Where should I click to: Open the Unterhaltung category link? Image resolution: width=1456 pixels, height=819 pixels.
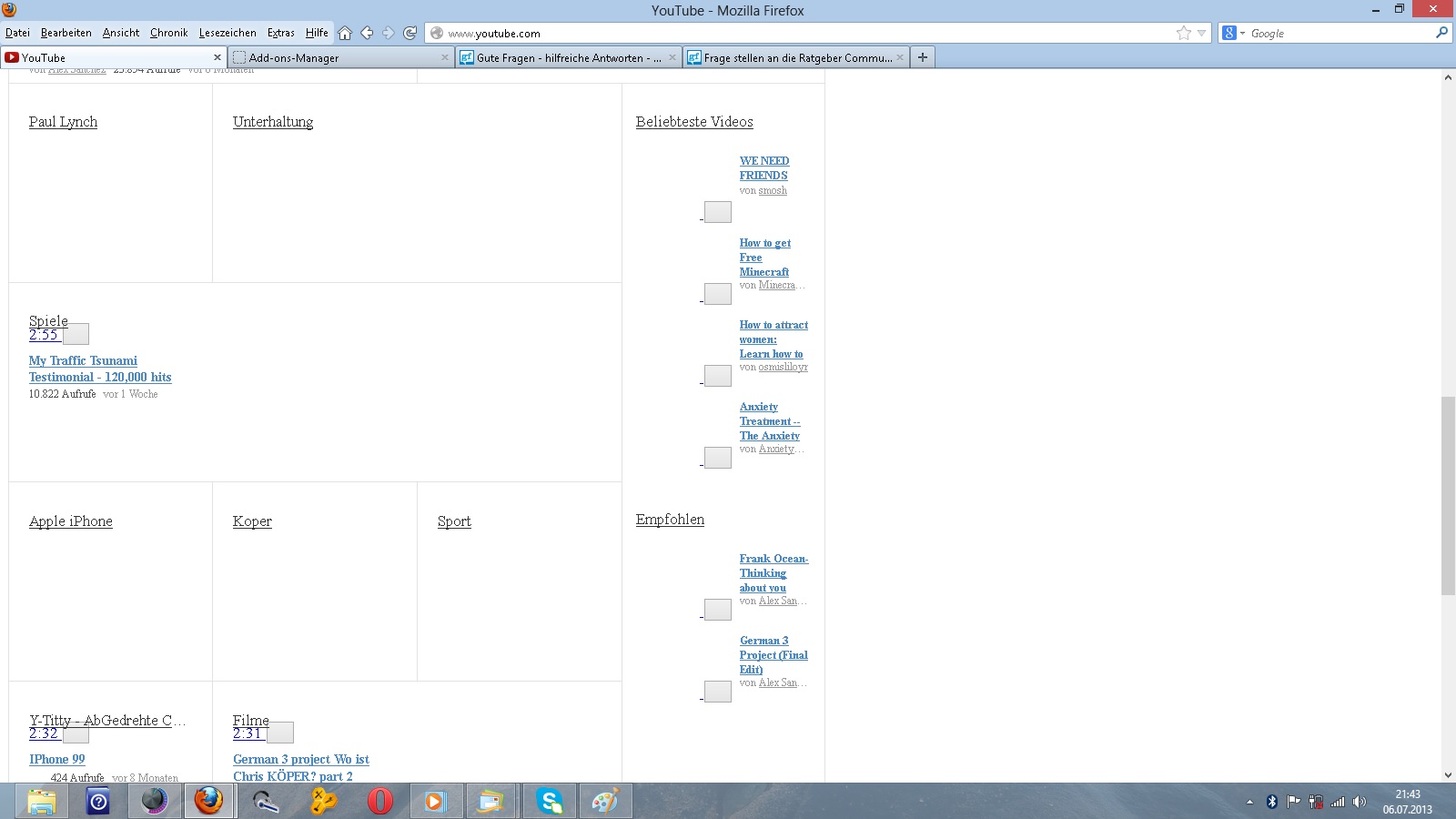[273, 122]
